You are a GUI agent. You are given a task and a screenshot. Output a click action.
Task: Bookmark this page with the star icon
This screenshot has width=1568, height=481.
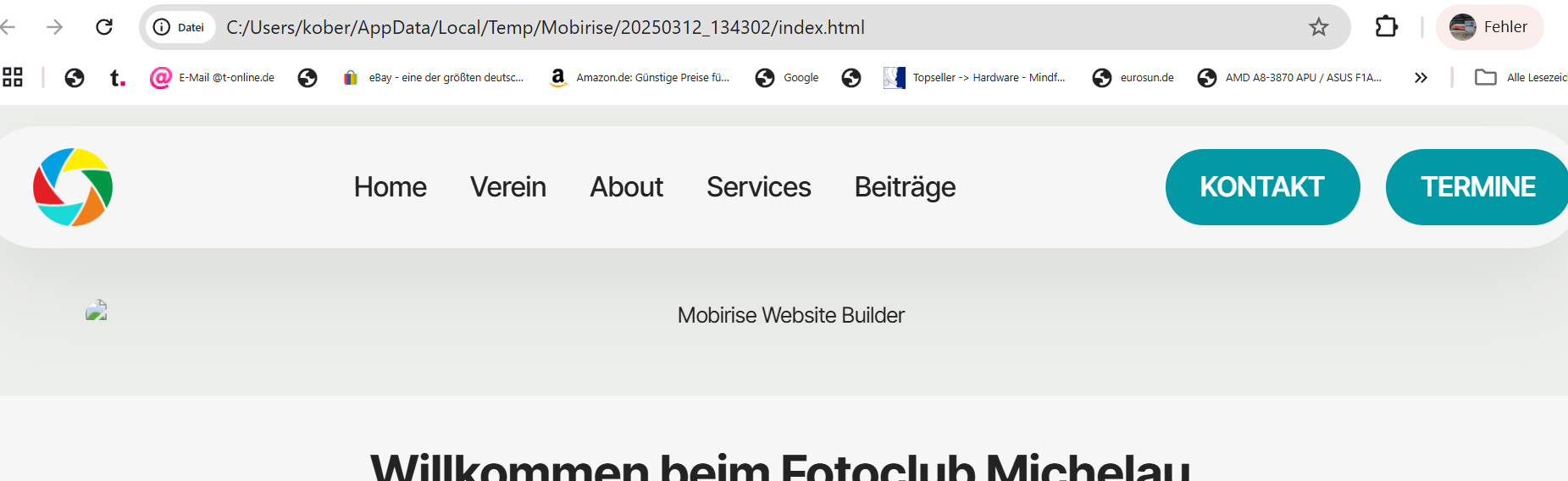[1318, 27]
